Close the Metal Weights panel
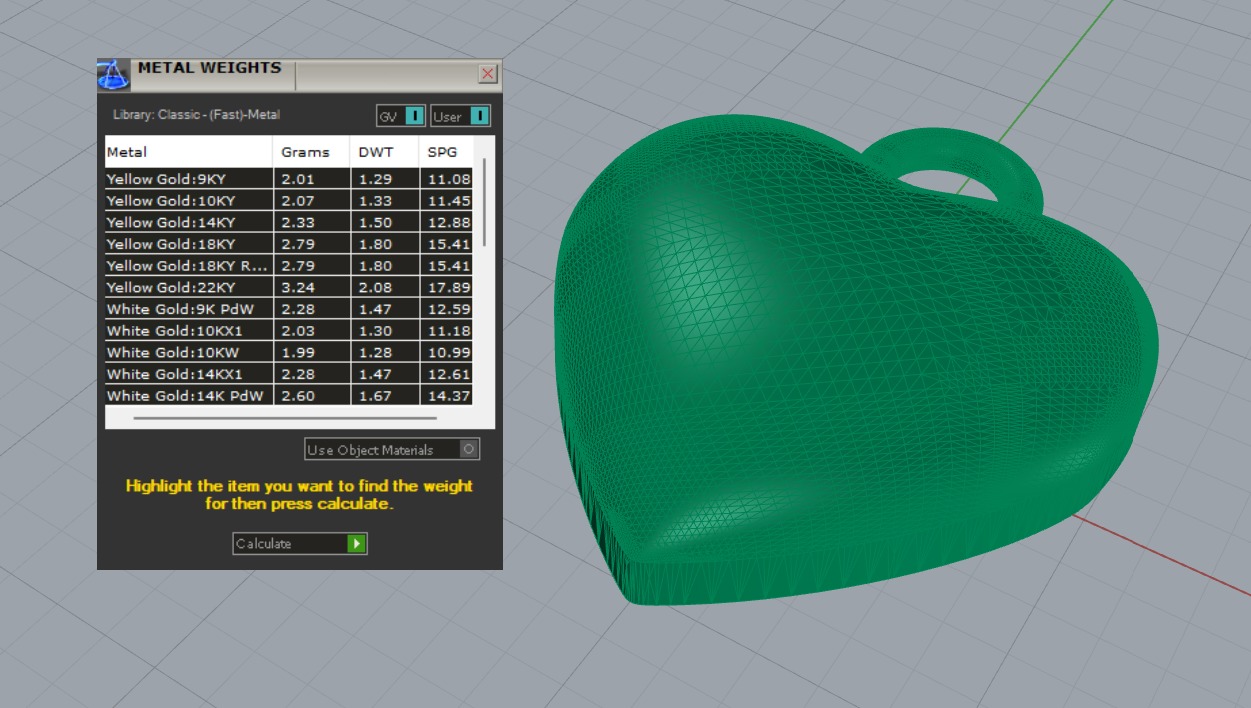Image resolution: width=1251 pixels, height=708 pixels. (488, 74)
